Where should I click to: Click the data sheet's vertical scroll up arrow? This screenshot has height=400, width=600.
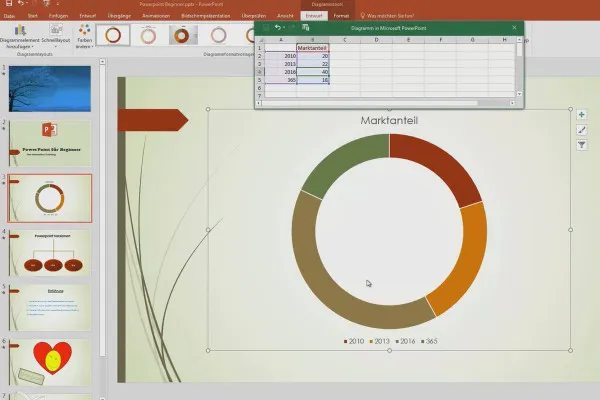click(519, 39)
